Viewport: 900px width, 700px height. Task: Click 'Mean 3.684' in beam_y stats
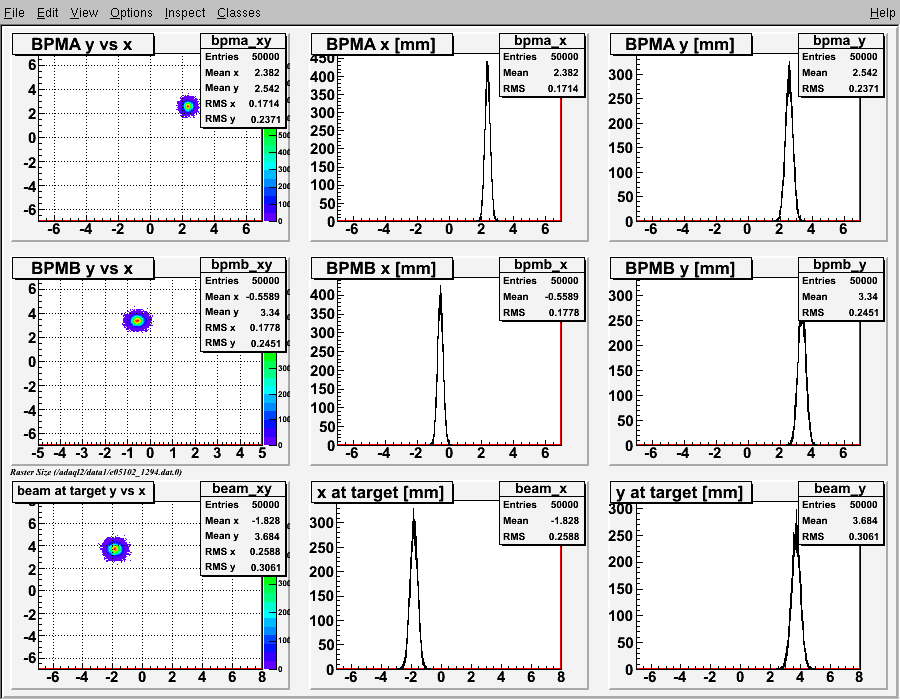click(840, 520)
